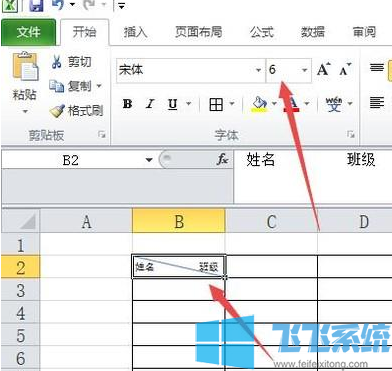
Task: Select column C header
Action: point(271,221)
